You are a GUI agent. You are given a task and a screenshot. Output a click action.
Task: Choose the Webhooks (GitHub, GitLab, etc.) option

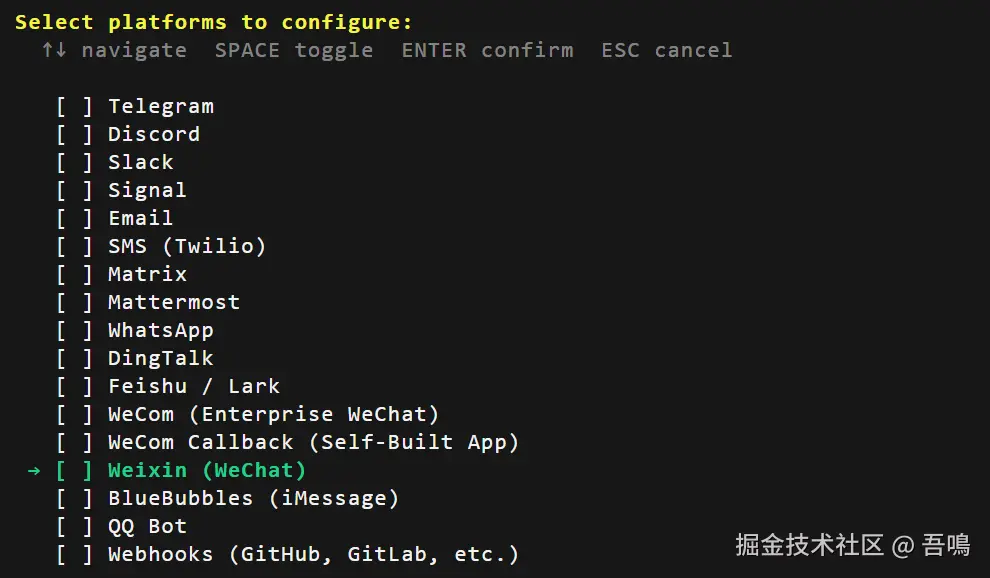(313, 554)
